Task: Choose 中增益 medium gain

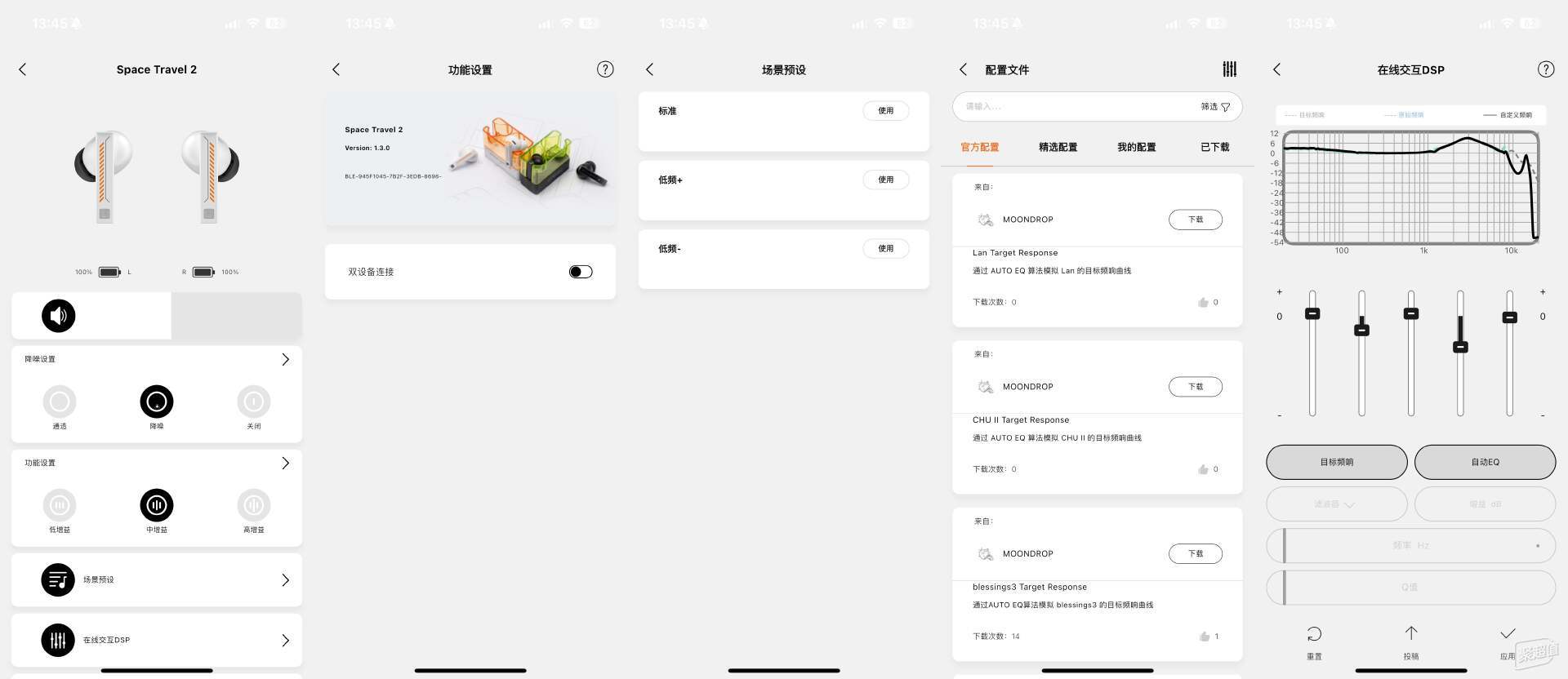Action: pos(157,505)
